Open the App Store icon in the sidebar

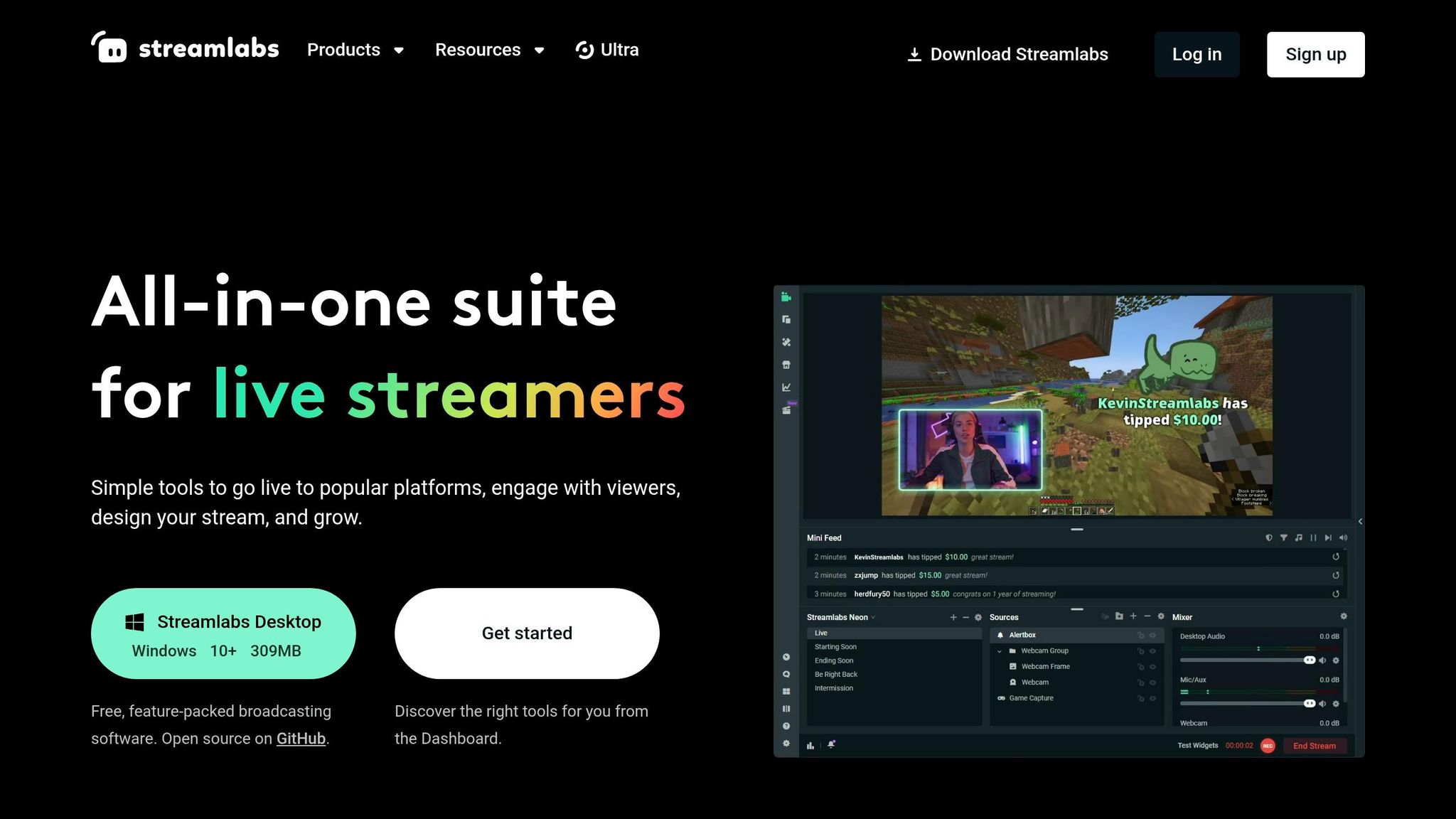786,364
